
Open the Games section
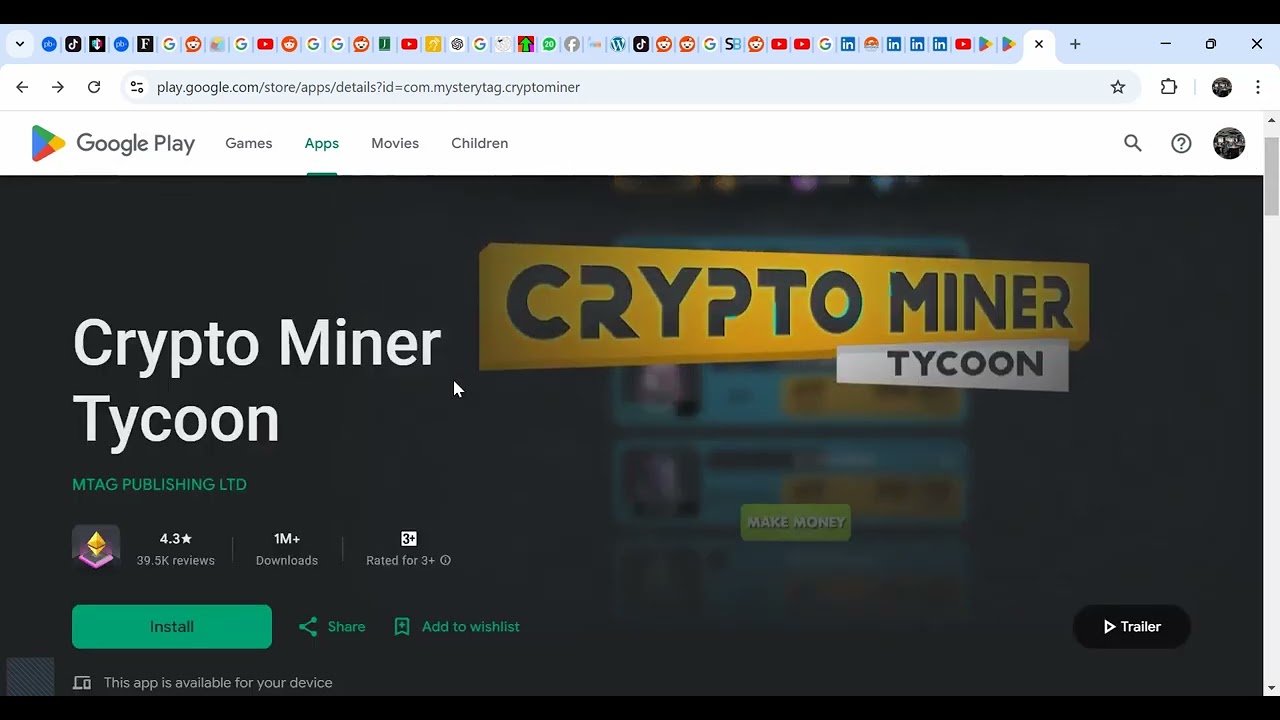[249, 143]
